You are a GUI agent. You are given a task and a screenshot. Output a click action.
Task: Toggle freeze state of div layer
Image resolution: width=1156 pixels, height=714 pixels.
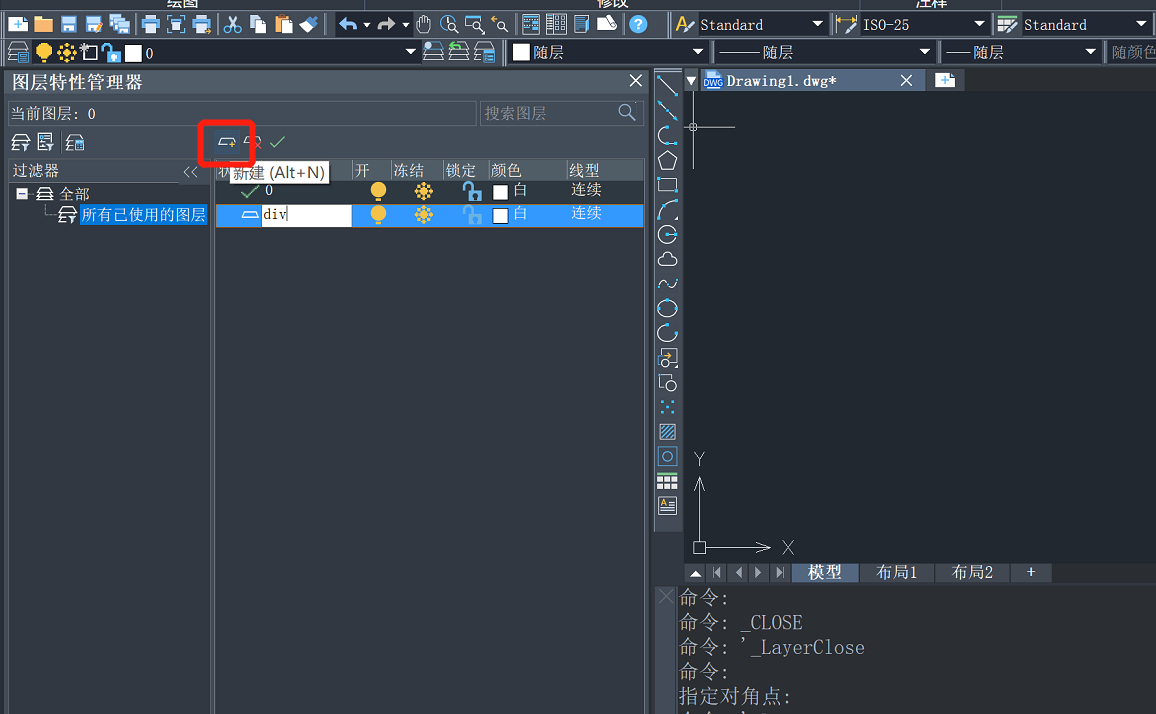coord(424,214)
